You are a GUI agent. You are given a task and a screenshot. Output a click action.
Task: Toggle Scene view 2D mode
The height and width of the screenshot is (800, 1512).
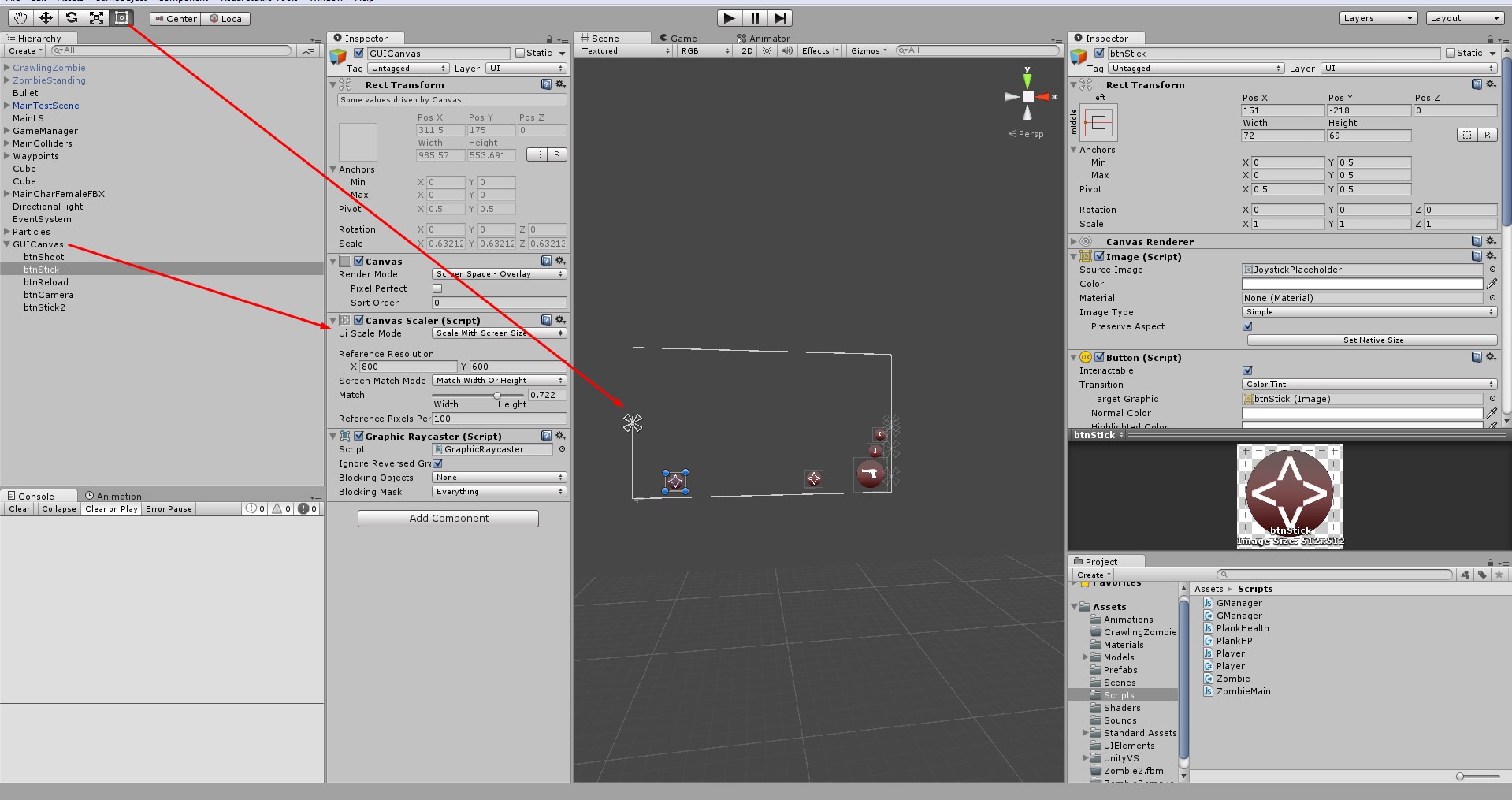pos(747,50)
